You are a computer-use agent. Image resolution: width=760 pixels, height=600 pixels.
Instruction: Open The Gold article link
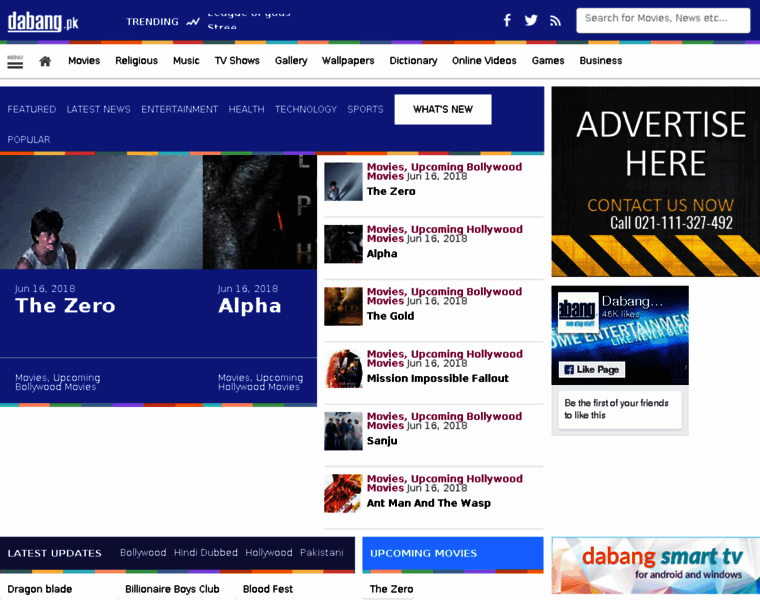click(x=390, y=316)
